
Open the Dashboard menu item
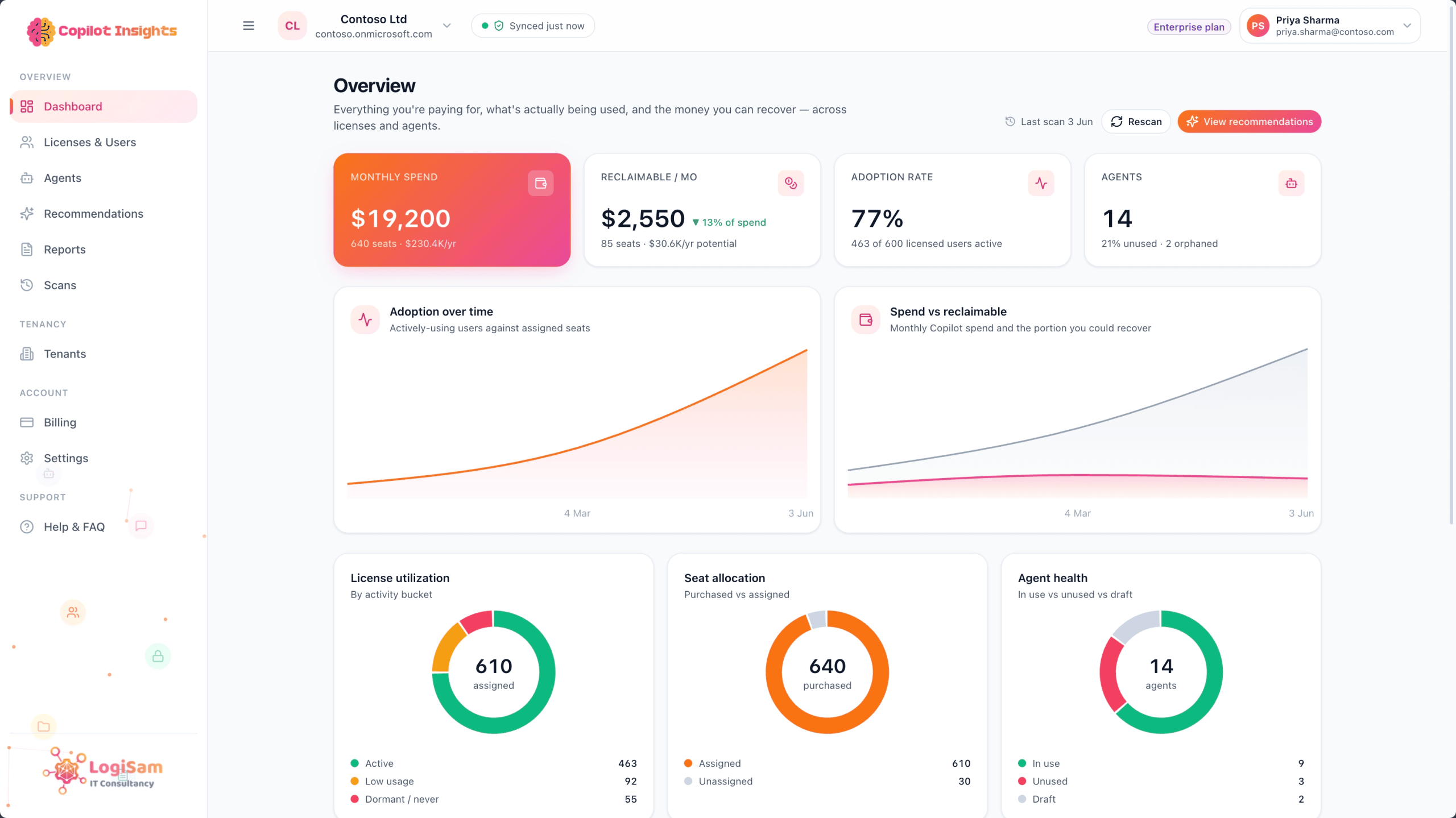pyautogui.click(x=104, y=106)
